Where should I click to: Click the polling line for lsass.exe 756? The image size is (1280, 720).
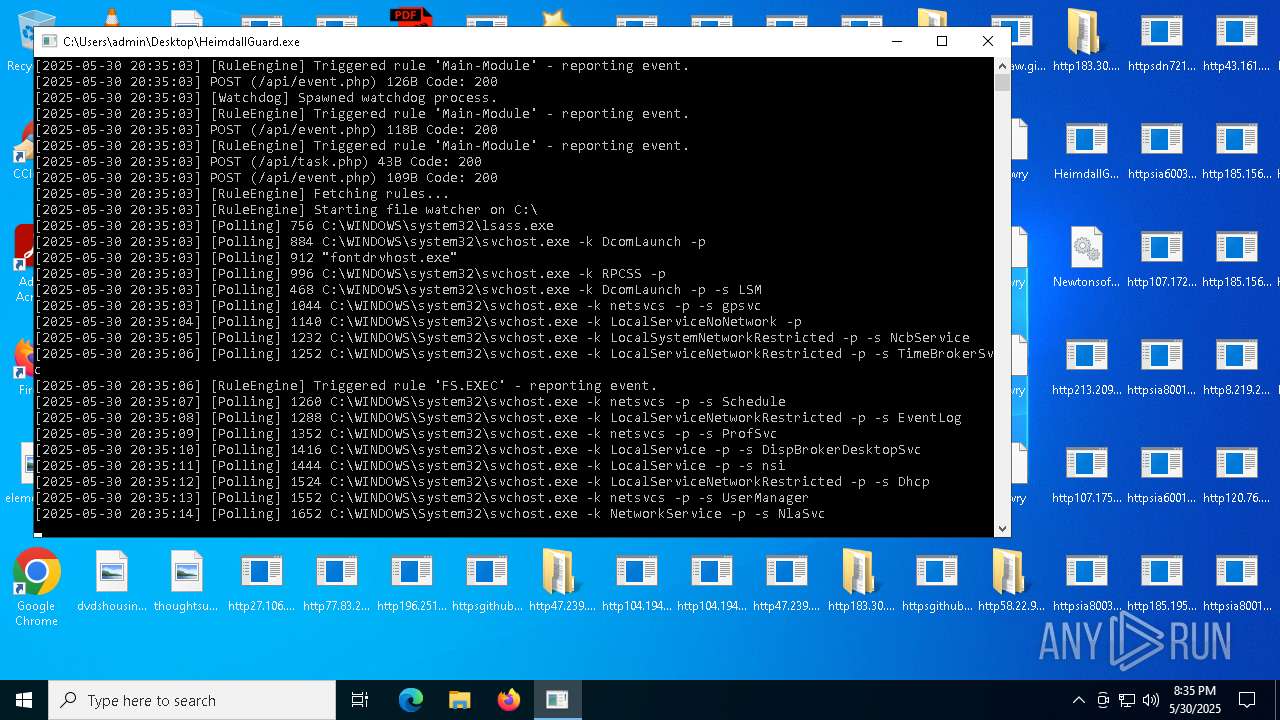[x=294, y=226]
